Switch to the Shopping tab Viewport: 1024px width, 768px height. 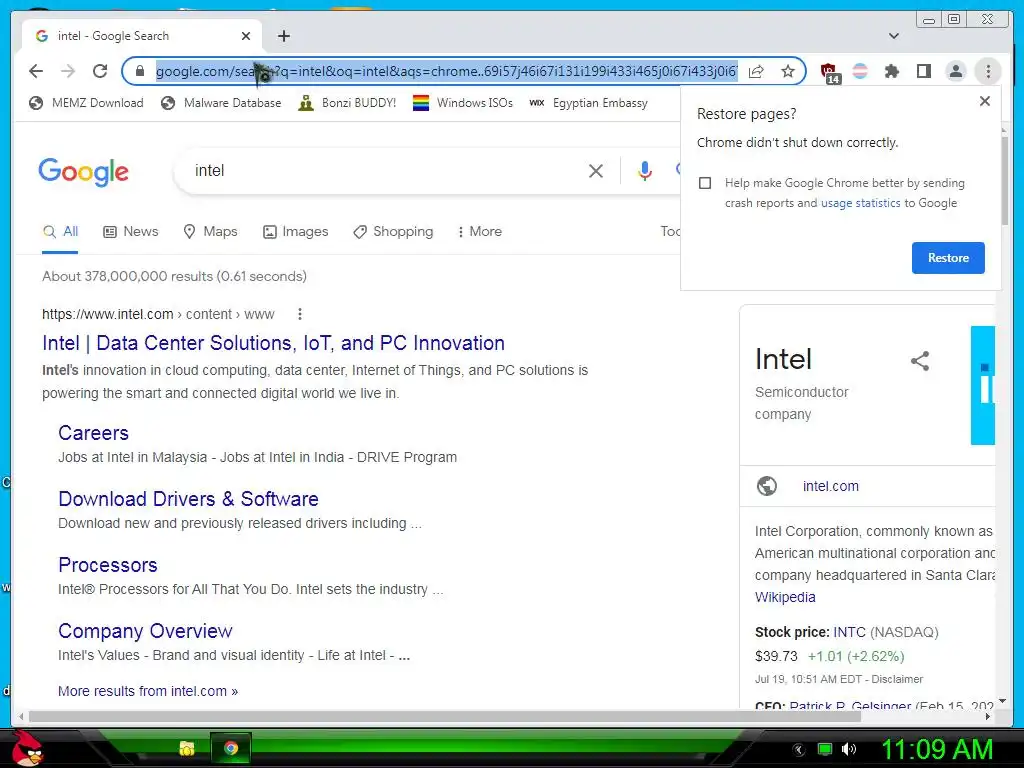393,232
